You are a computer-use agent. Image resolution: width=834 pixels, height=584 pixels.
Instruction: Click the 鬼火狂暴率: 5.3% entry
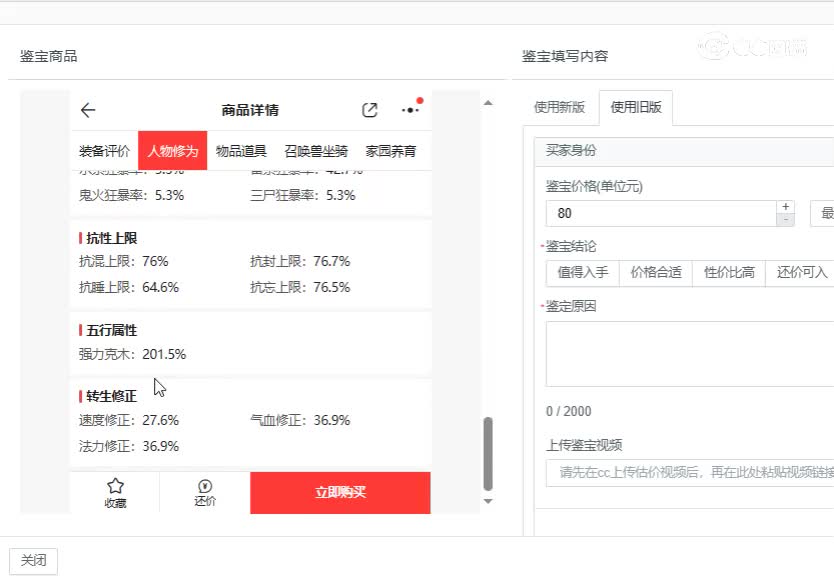point(131,196)
